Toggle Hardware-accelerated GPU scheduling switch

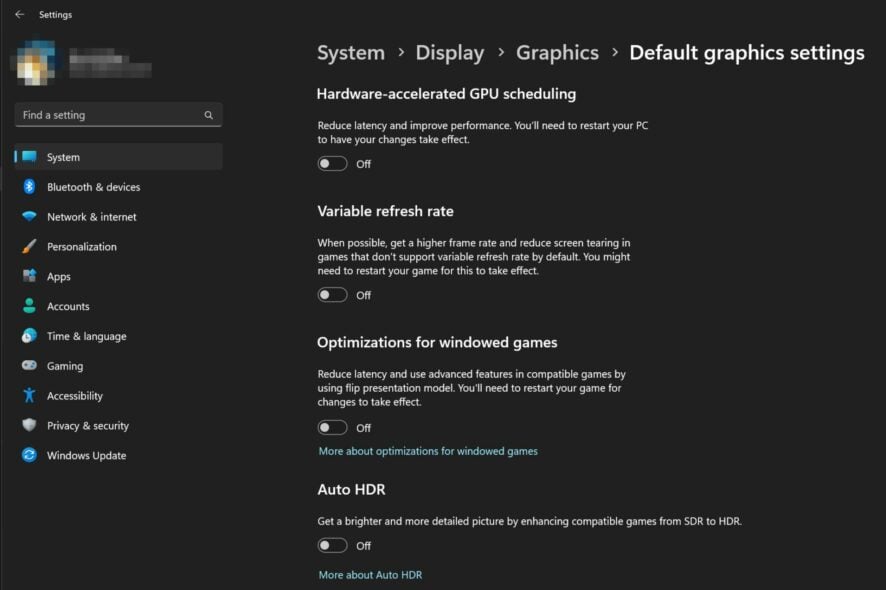332,164
